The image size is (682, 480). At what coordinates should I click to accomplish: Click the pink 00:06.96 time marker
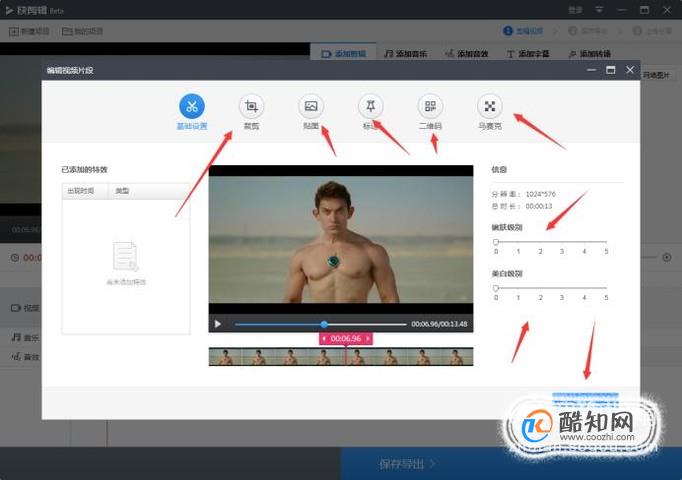[x=346, y=338]
